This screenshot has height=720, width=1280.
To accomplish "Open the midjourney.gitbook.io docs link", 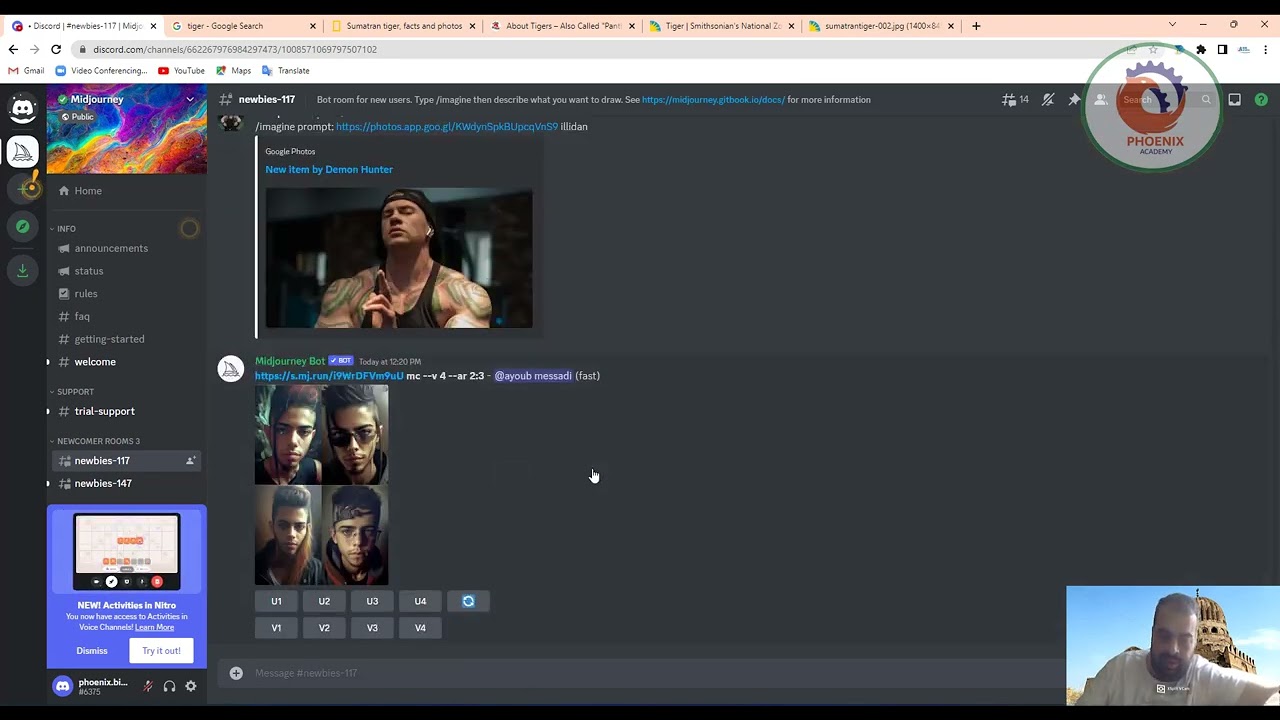I will click(x=714, y=100).
